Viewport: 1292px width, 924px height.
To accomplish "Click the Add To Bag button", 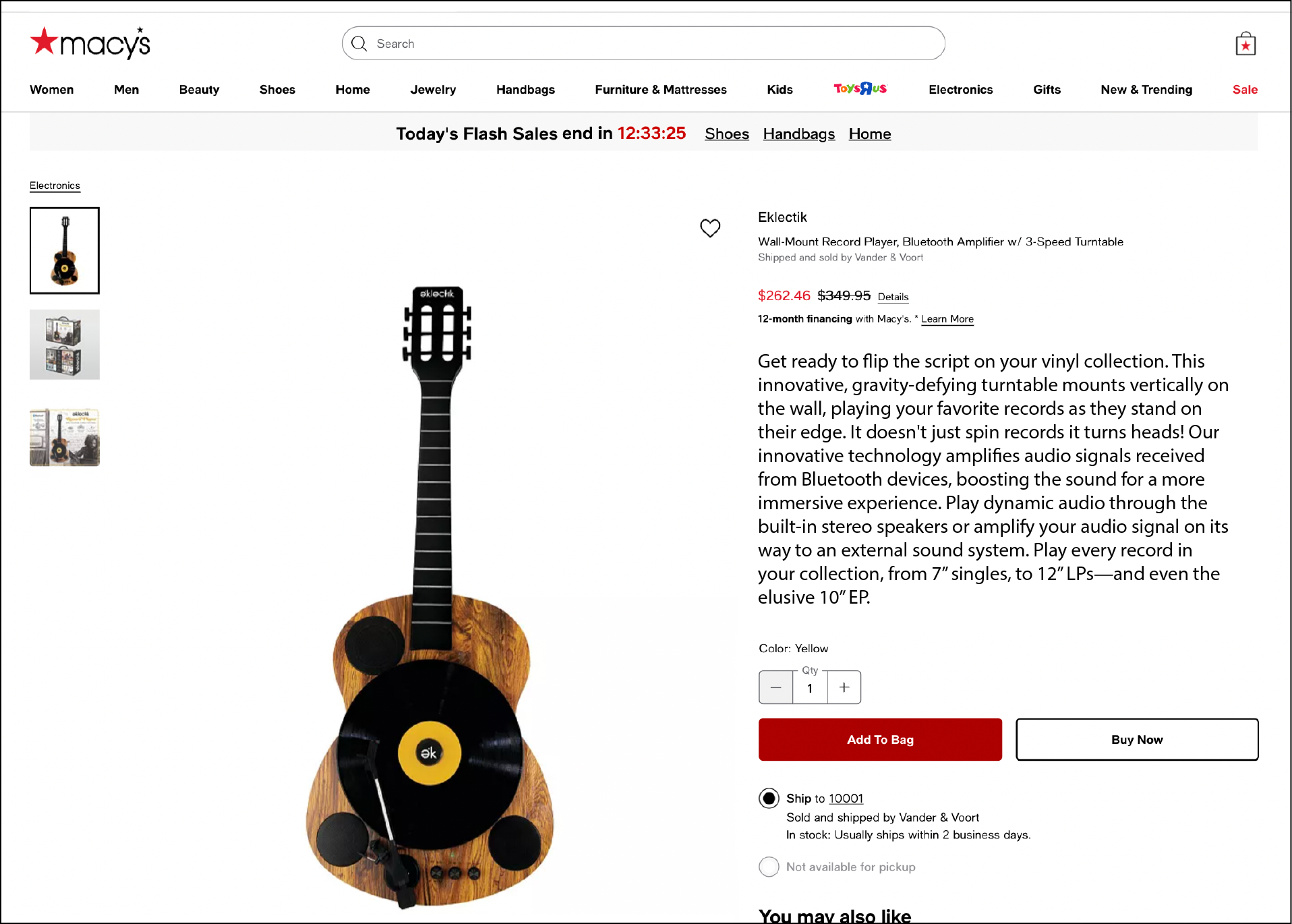I will 879,739.
